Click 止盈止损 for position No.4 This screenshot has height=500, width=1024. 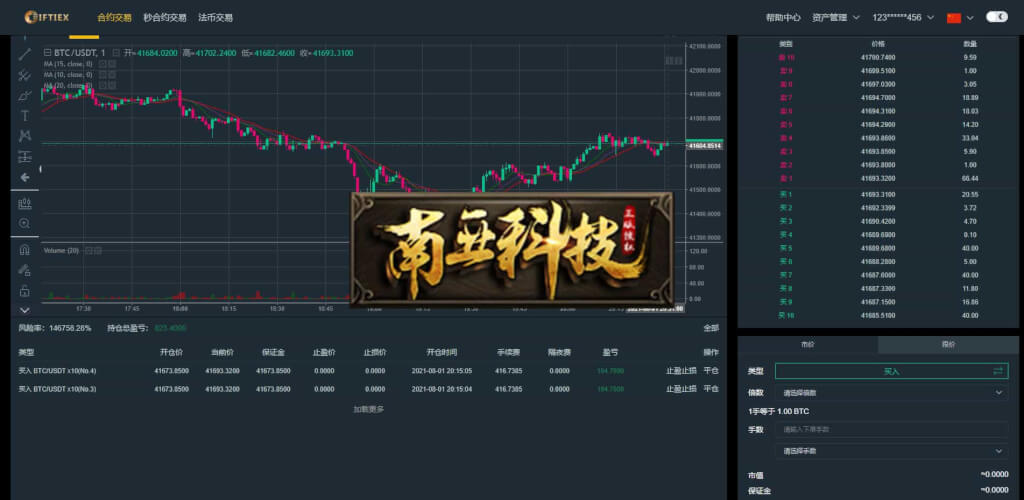pos(681,371)
